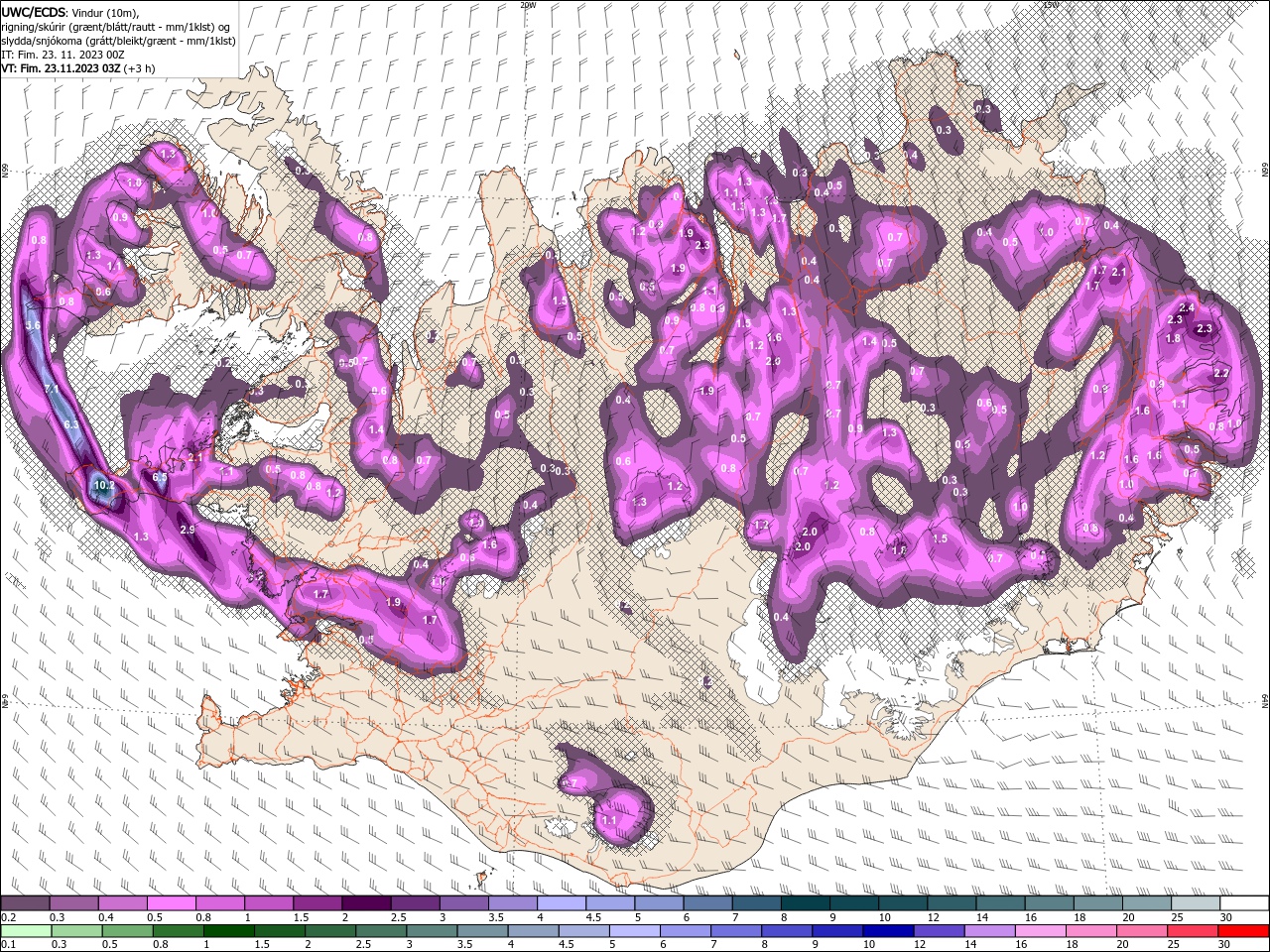Screen dimensions: 1270x952
Task: Pick the white upper legend swatch labeled 30
Action: coord(1244,903)
